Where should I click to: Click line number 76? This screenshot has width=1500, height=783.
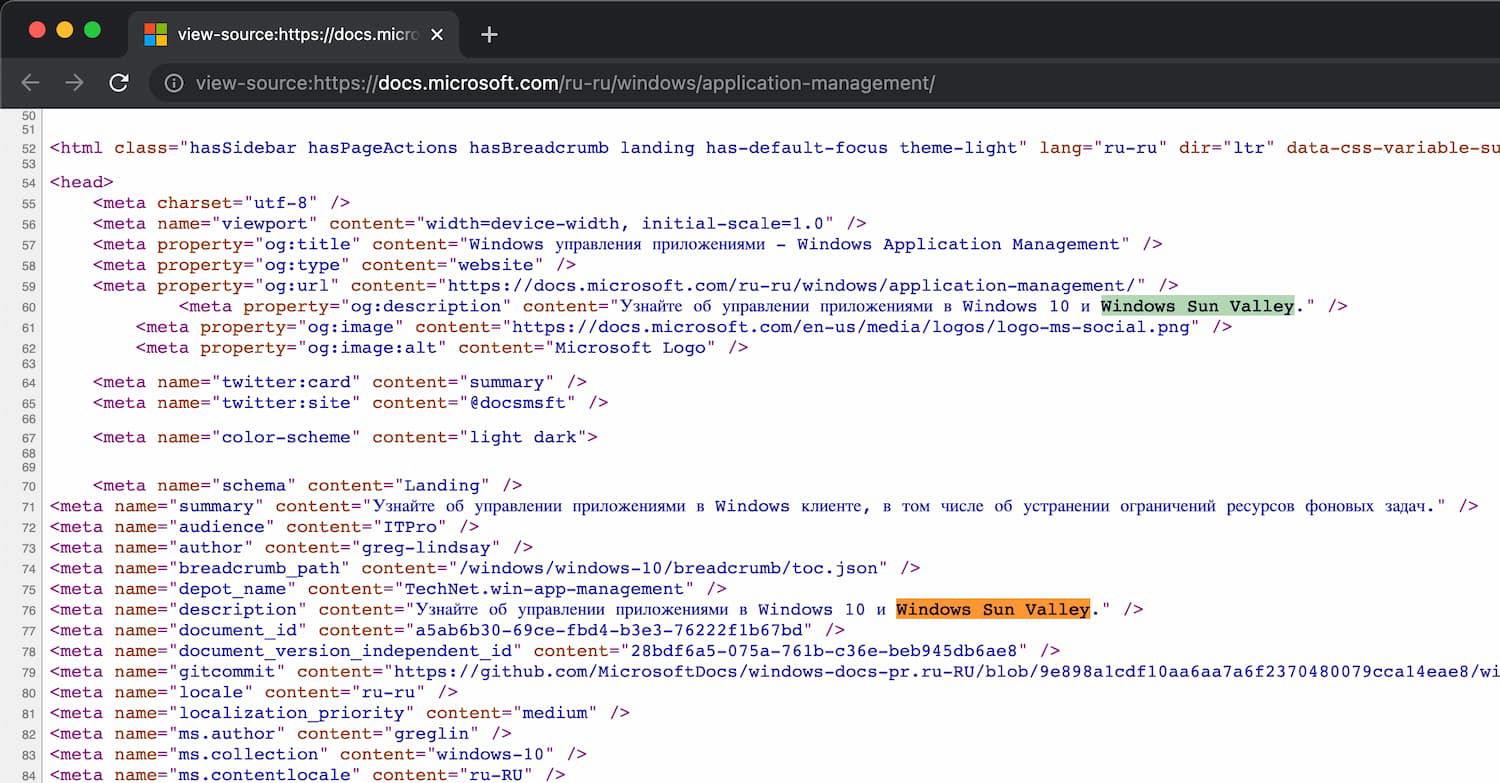(27, 610)
